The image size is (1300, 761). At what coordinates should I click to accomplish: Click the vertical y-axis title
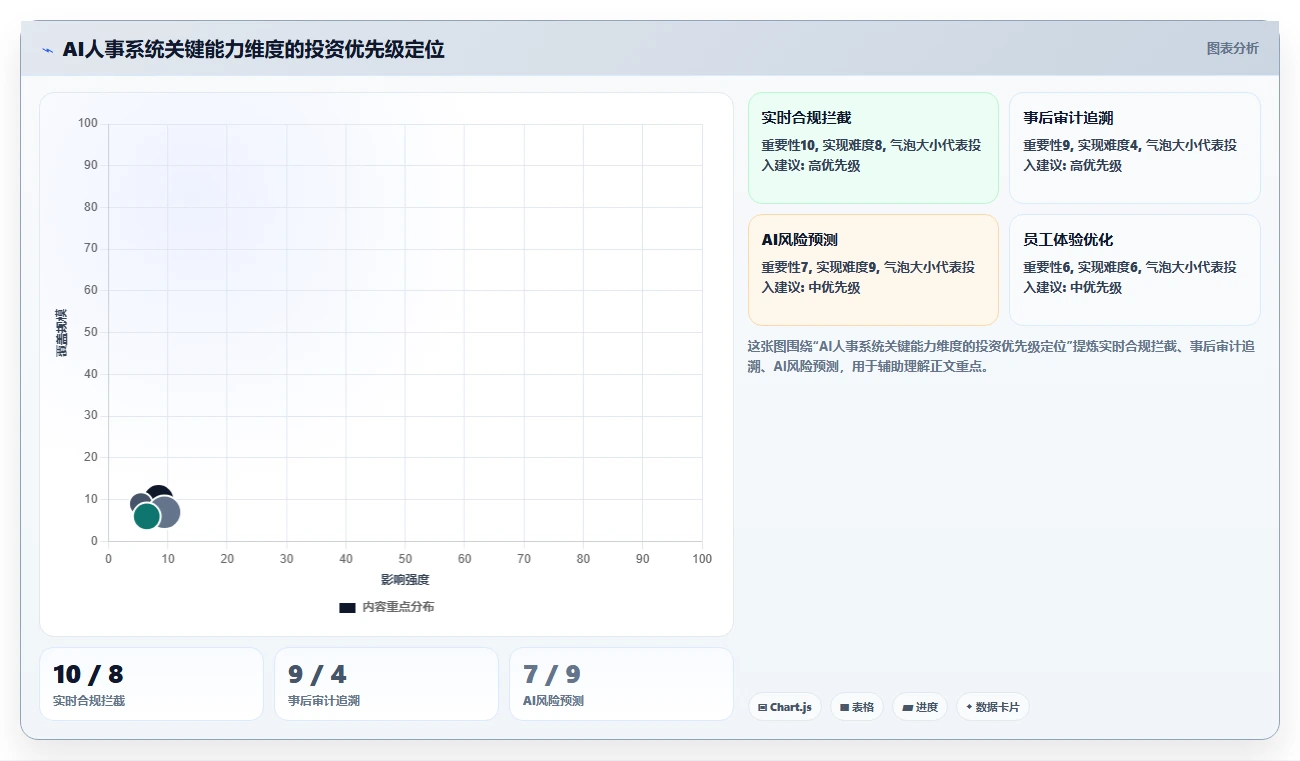(x=61, y=332)
